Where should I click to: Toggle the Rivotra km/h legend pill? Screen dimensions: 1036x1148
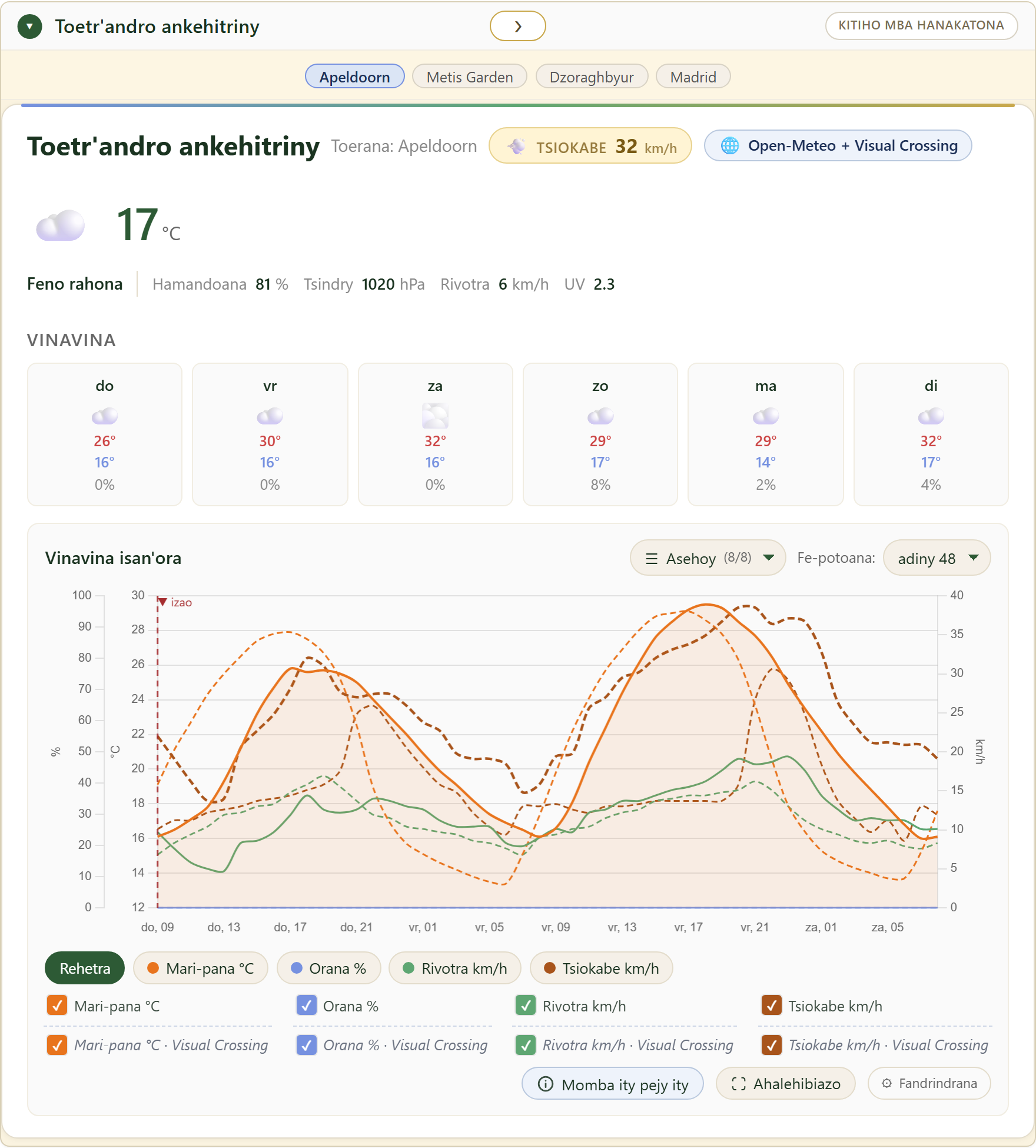point(455,968)
